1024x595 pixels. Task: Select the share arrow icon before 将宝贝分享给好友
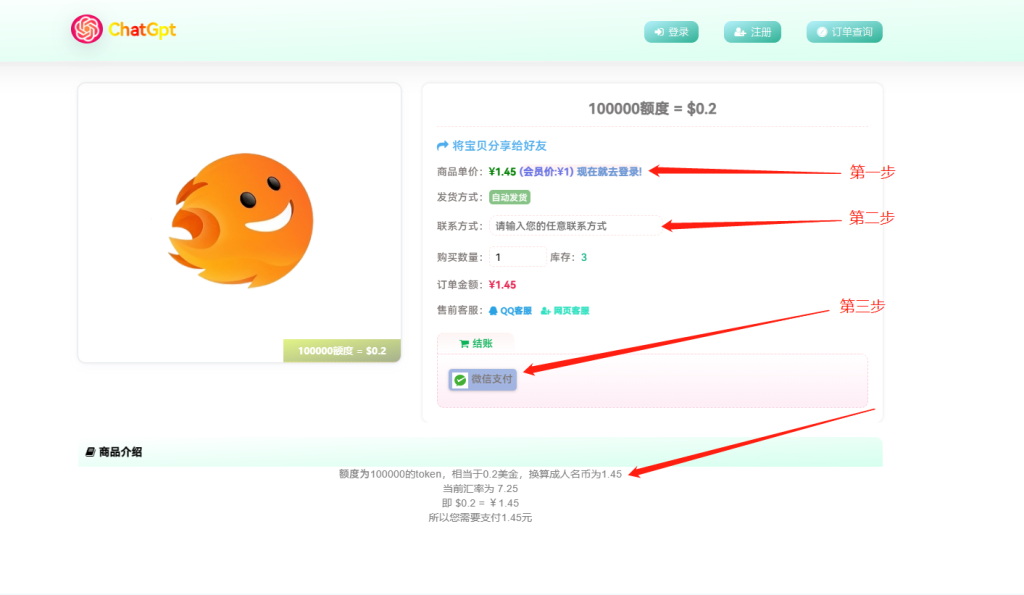point(442,145)
